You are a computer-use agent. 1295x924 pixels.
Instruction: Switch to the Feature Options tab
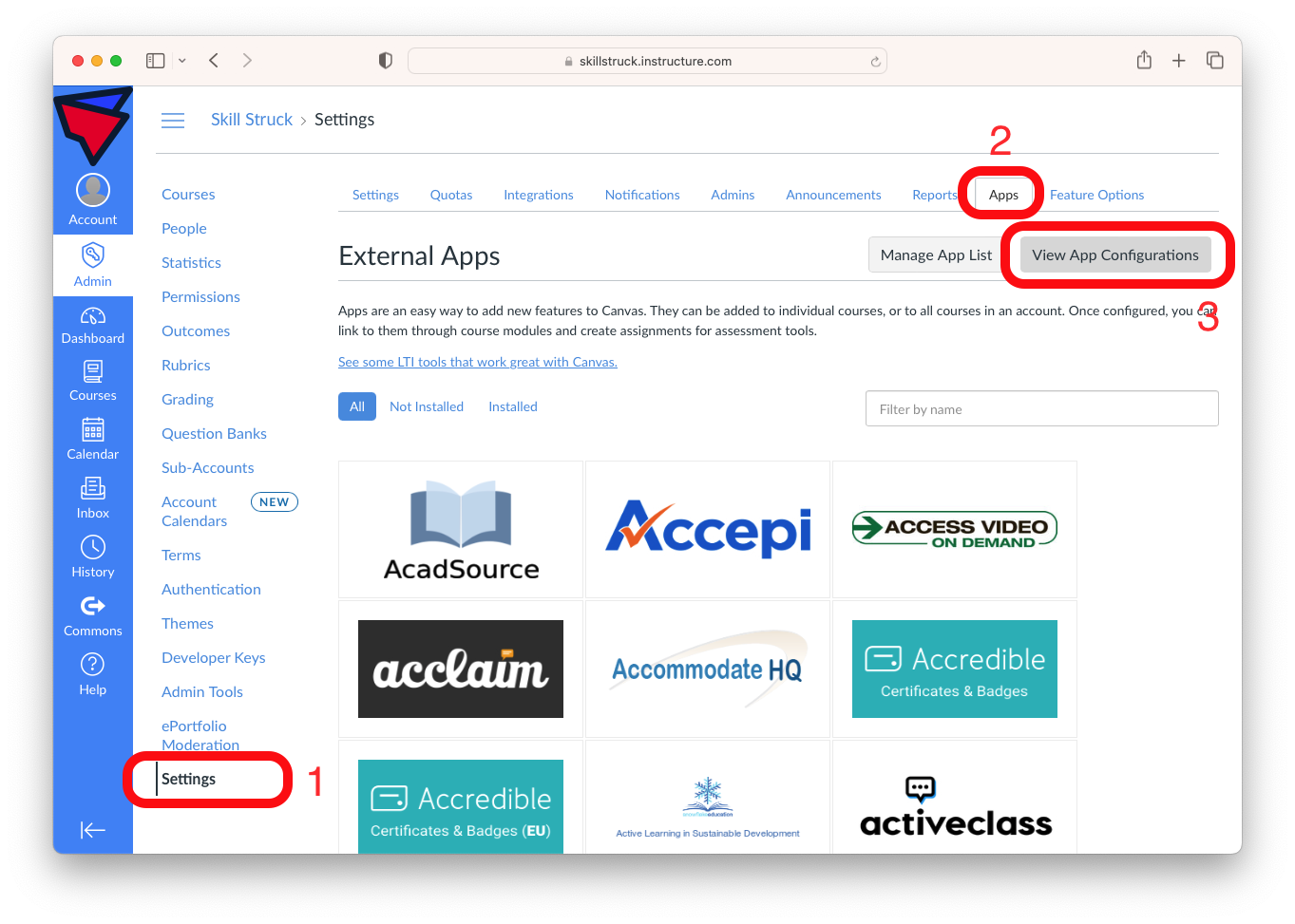point(1096,195)
